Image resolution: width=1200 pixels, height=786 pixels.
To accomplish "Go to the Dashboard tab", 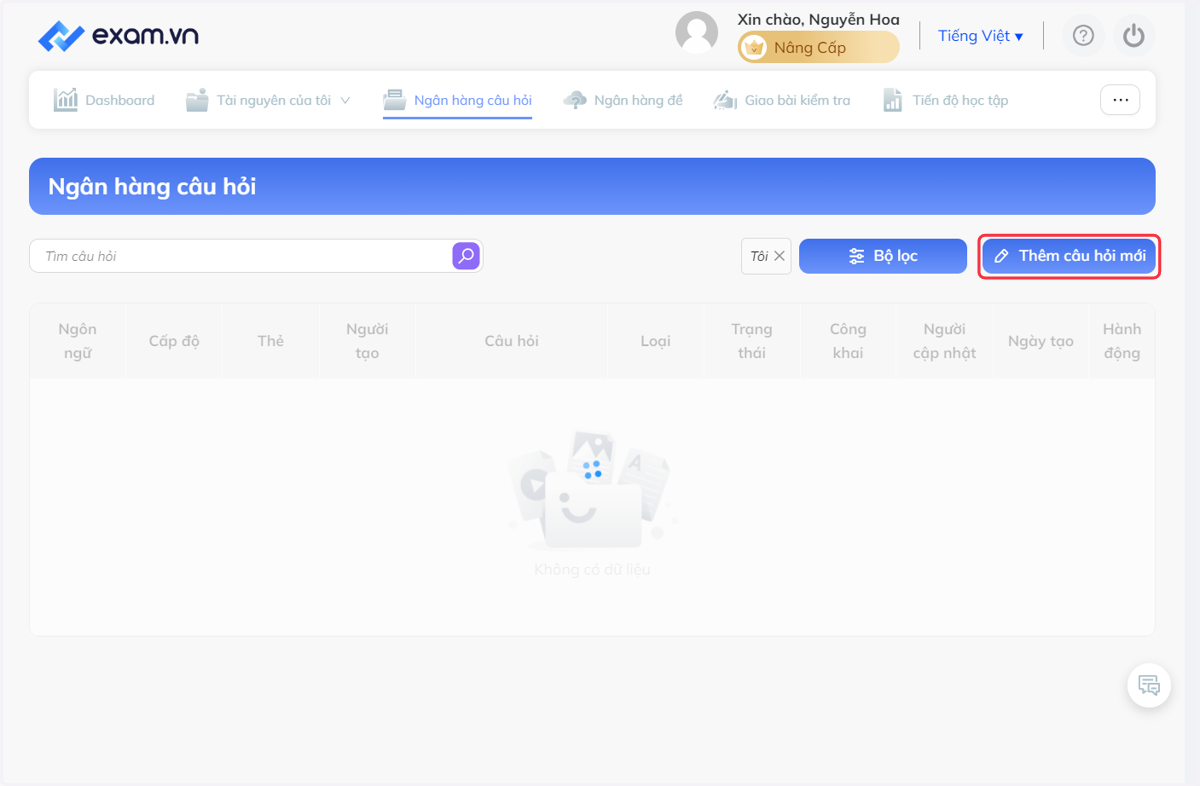I will pyautogui.click(x=105, y=100).
